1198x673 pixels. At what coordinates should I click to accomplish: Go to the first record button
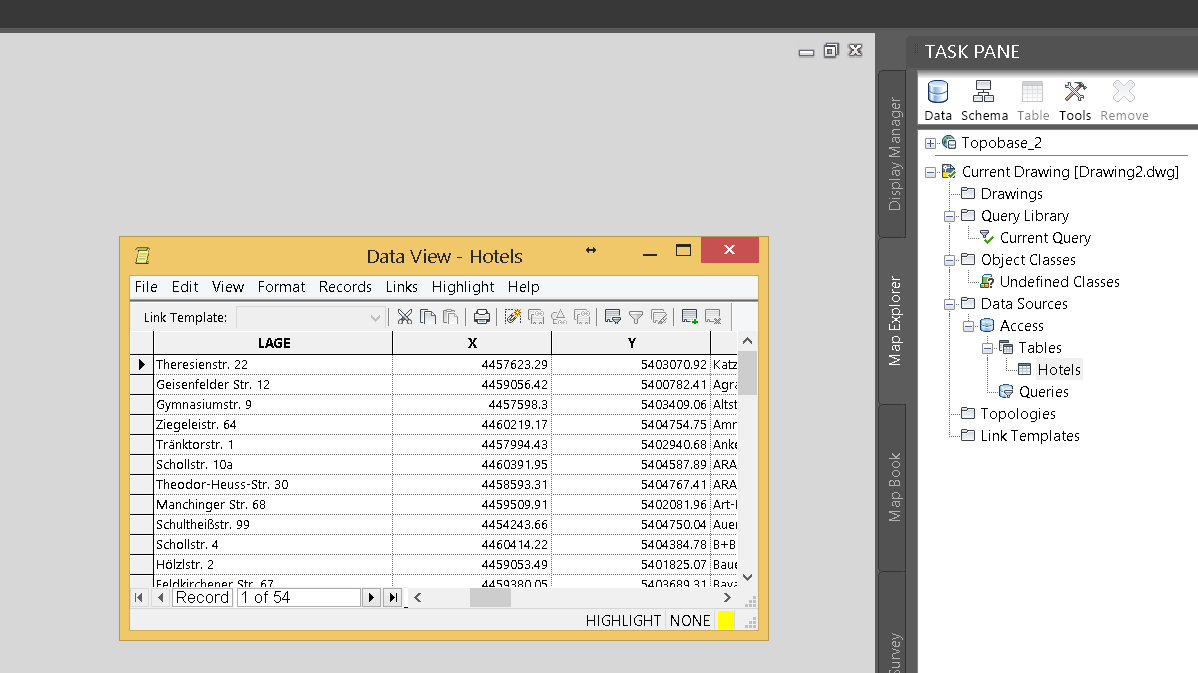(x=138, y=597)
